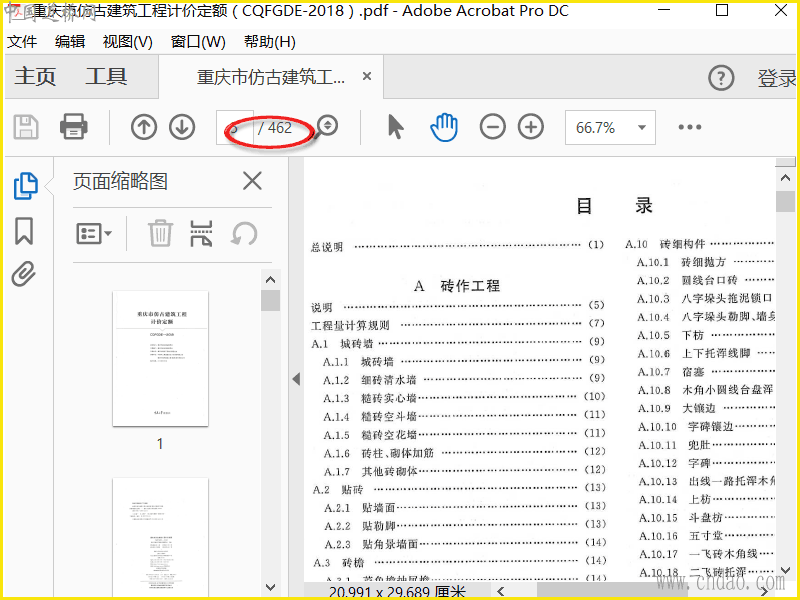
Task: Open the help question mark icon
Action: [721, 78]
